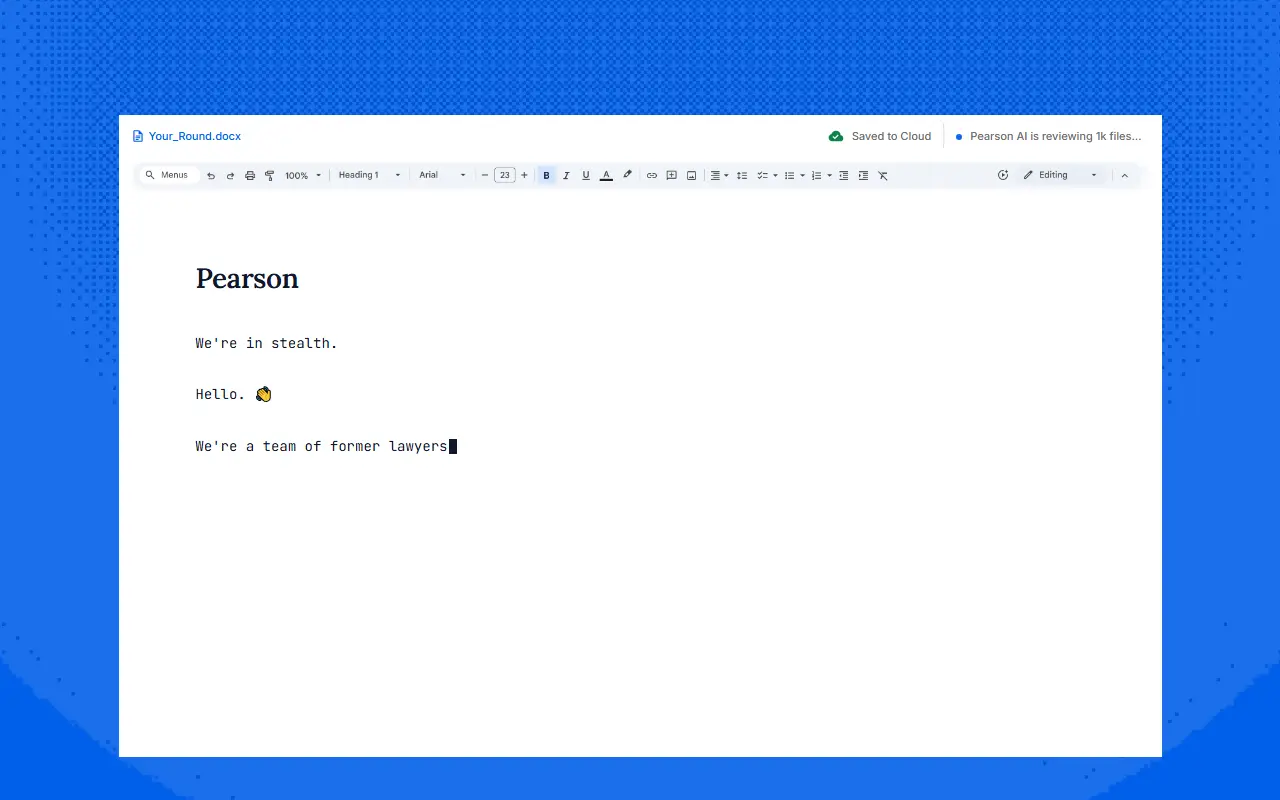1280x800 pixels.
Task: Insert a link
Action: pos(652,175)
